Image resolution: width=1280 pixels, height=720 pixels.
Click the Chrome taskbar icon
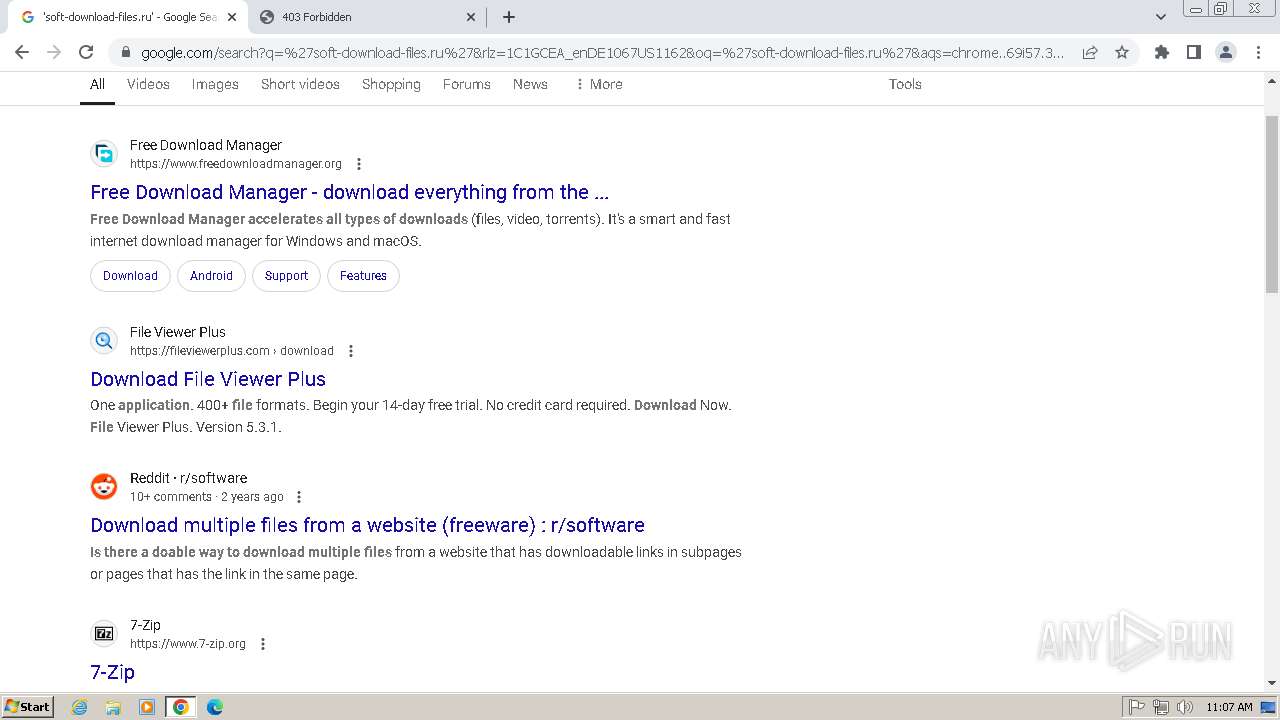(x=181, y=707)
